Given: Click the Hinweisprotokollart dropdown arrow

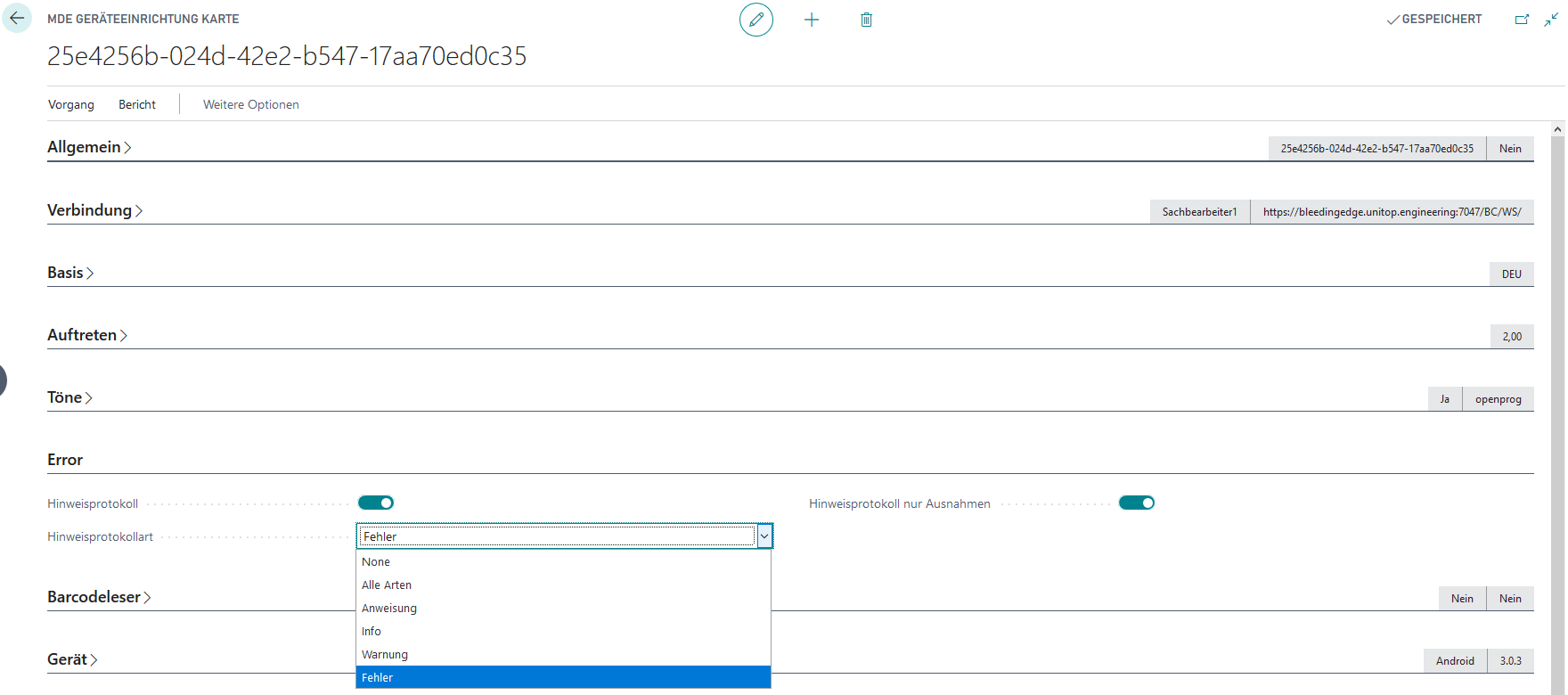Looking at the screenshot, I should pyautogui.click(x=764, y=536).
